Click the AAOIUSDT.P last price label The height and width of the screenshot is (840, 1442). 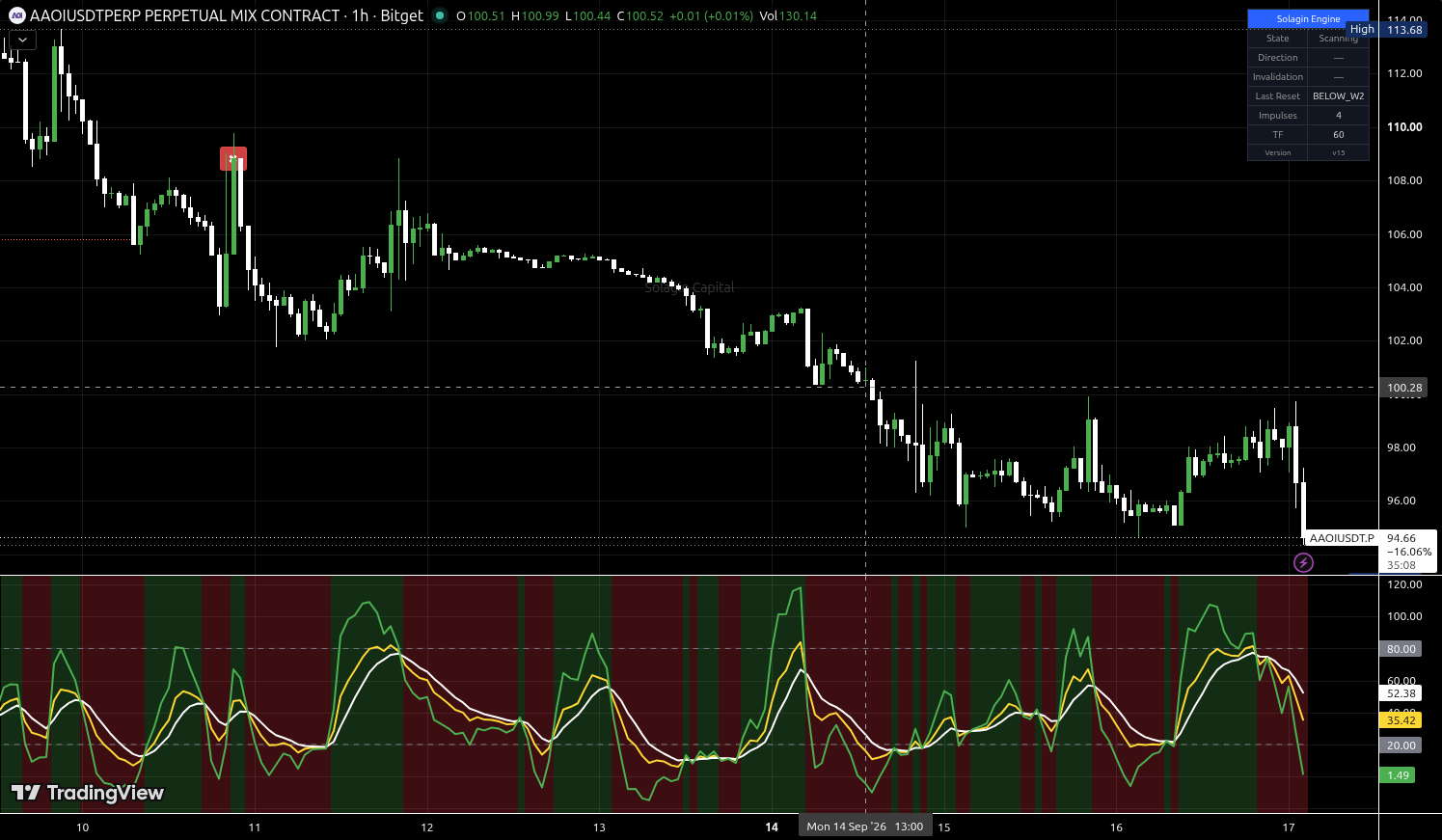pos(1342,538)
